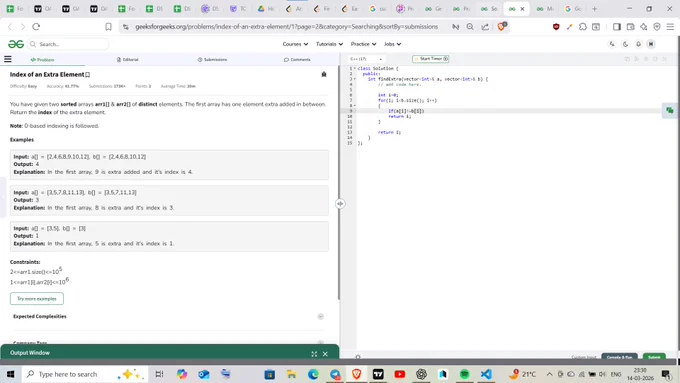Open browser extensions puzzle icon
This screenshot has height=383, width=680.
tap(583, 27)
